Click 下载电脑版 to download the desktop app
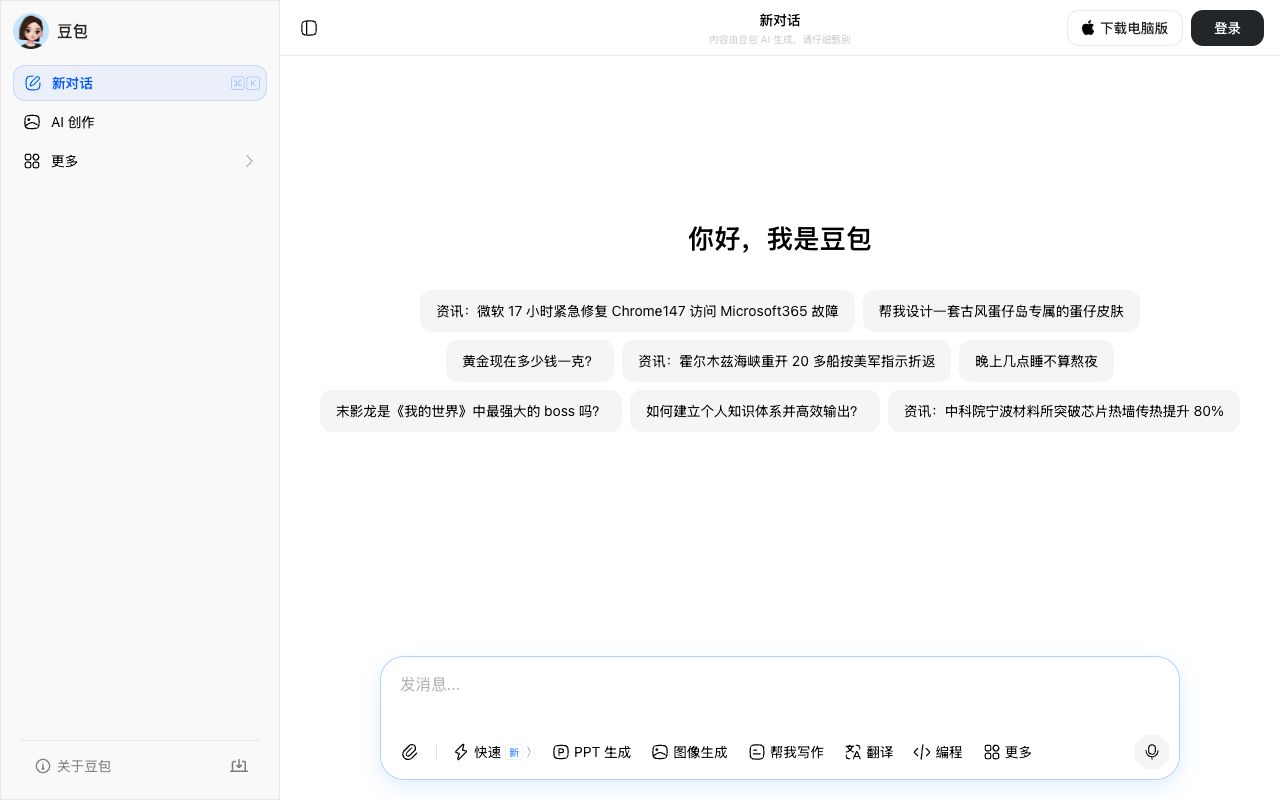Viewport: 1280px width, 800px height. [x=1125, y=28]
